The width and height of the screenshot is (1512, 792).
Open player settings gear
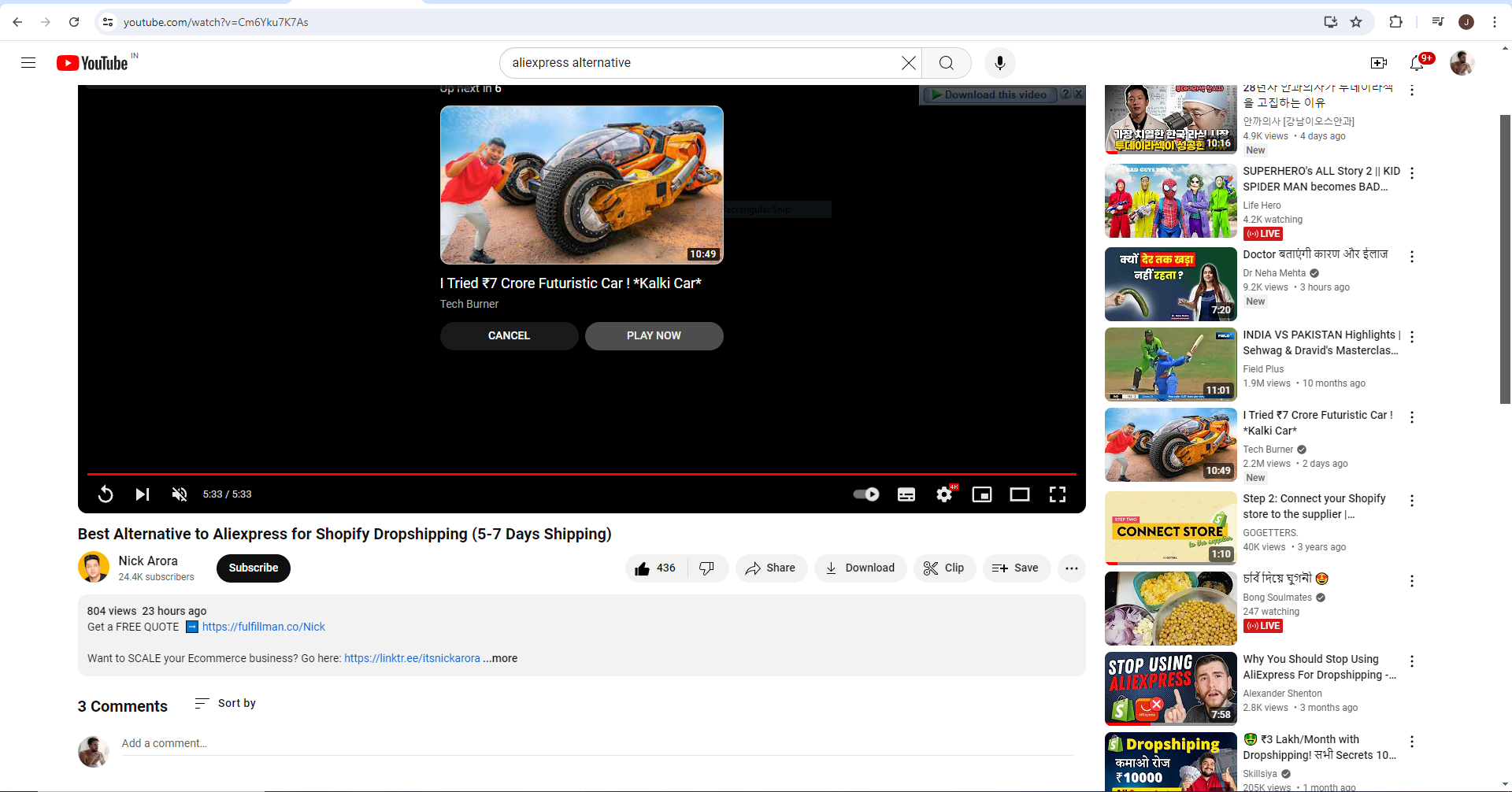click(x=944, y=494)
